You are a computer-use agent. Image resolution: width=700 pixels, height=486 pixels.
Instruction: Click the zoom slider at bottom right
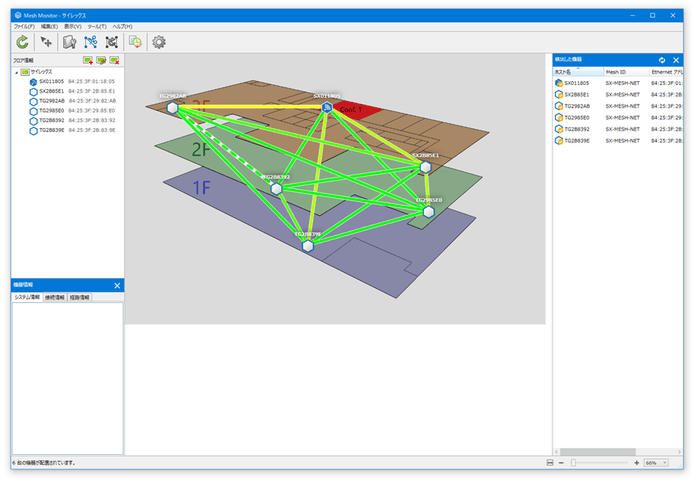click(600, 463)
